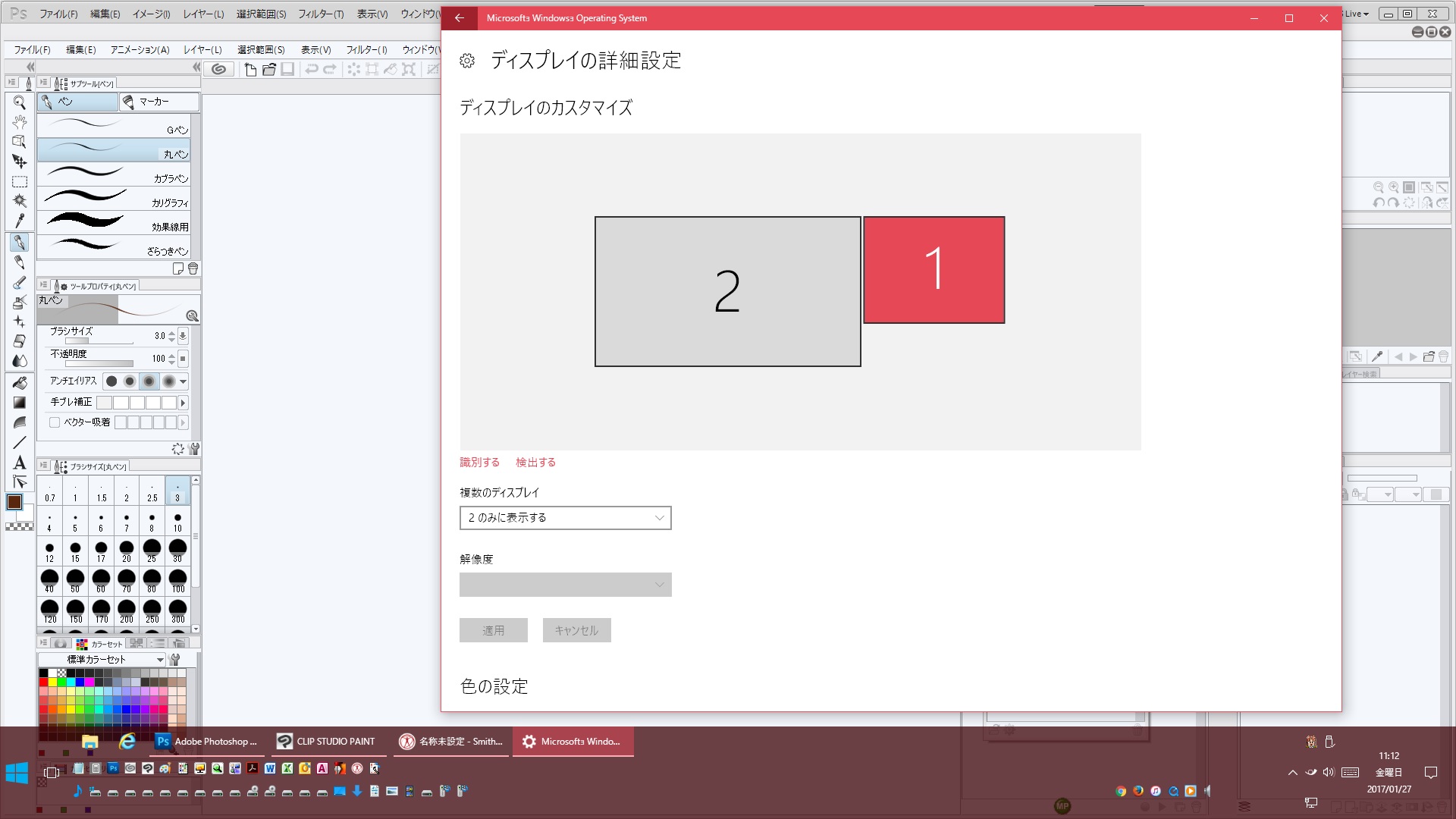Image resolution: width=1456 pixels, height=819 pixels.
Task: Select display 1 rectangle
Action: 934,270
